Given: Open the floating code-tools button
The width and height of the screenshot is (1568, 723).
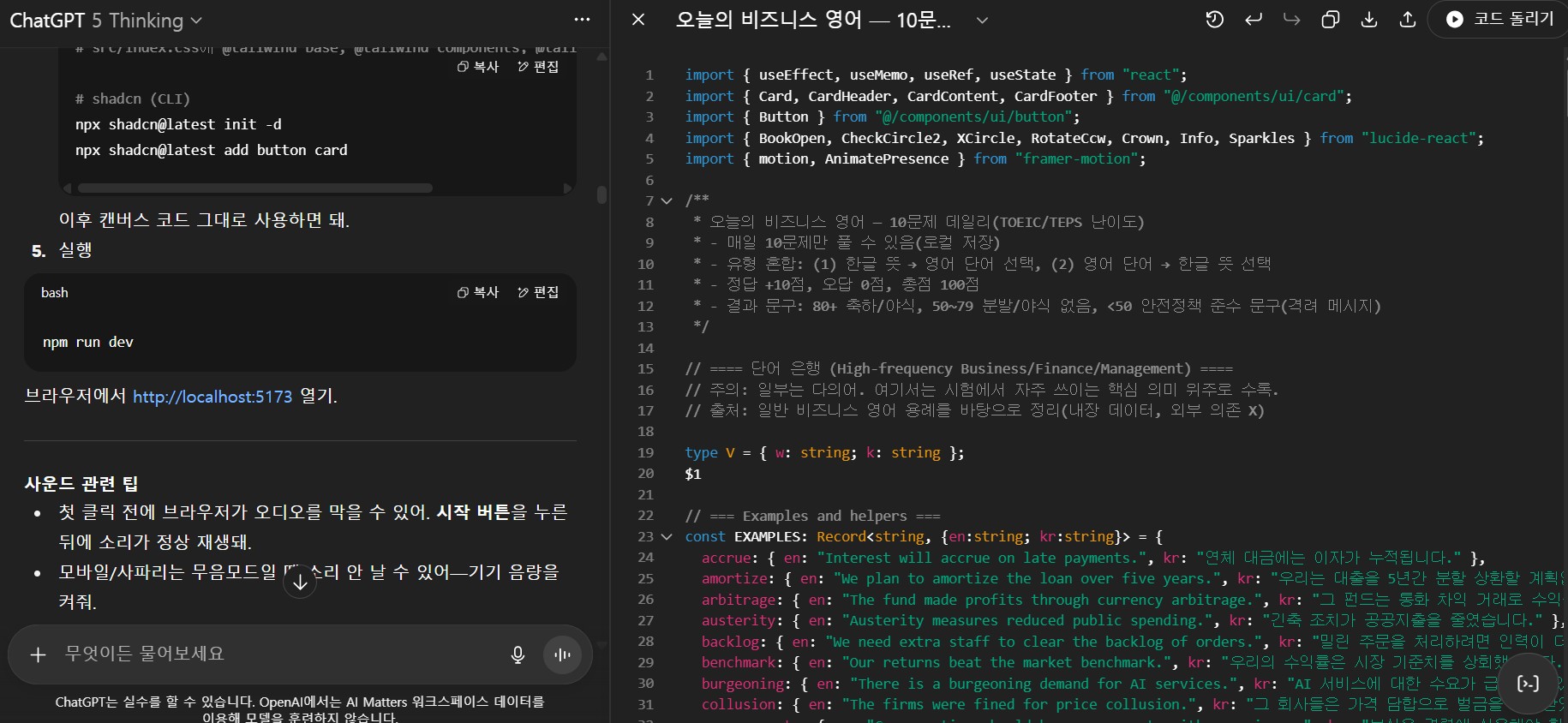Looking at the screenshot, I should click(x=1529, y=683).
